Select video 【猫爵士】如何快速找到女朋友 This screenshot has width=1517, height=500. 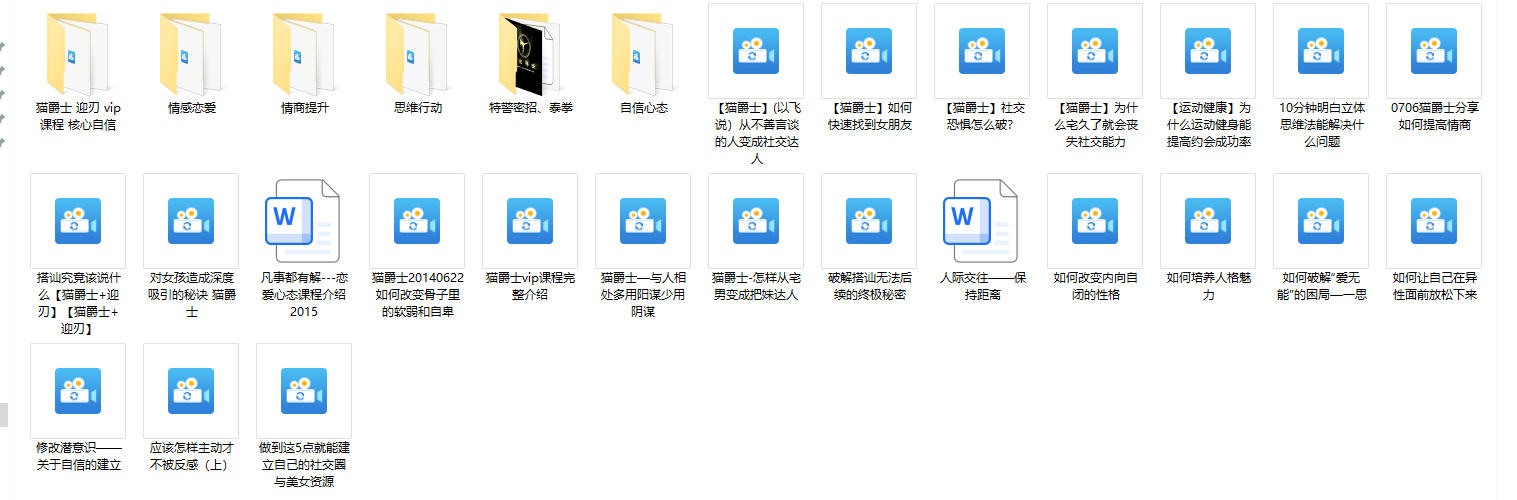[x=869, y=51]
